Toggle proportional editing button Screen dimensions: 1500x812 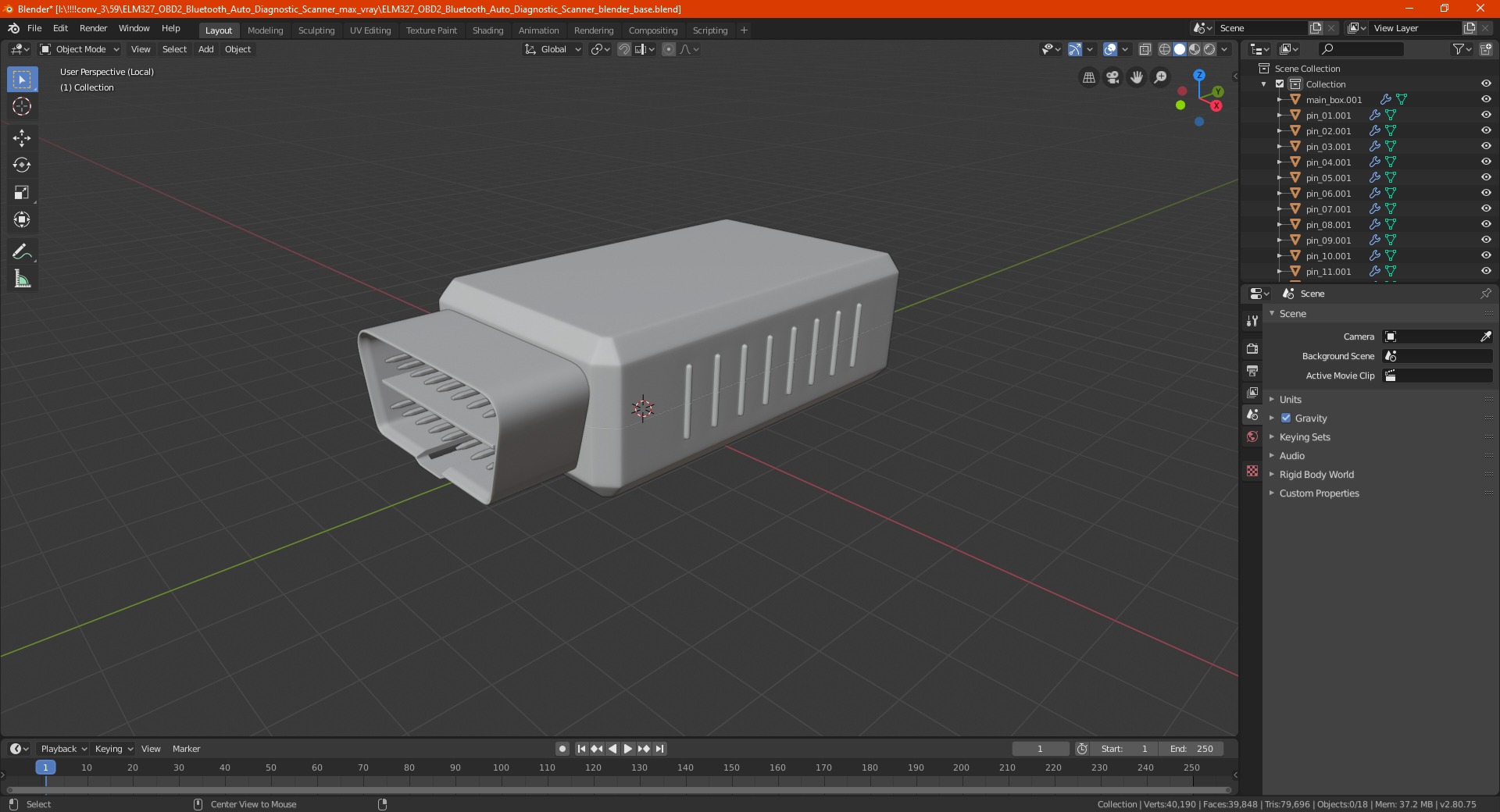(x=669, y=49)
